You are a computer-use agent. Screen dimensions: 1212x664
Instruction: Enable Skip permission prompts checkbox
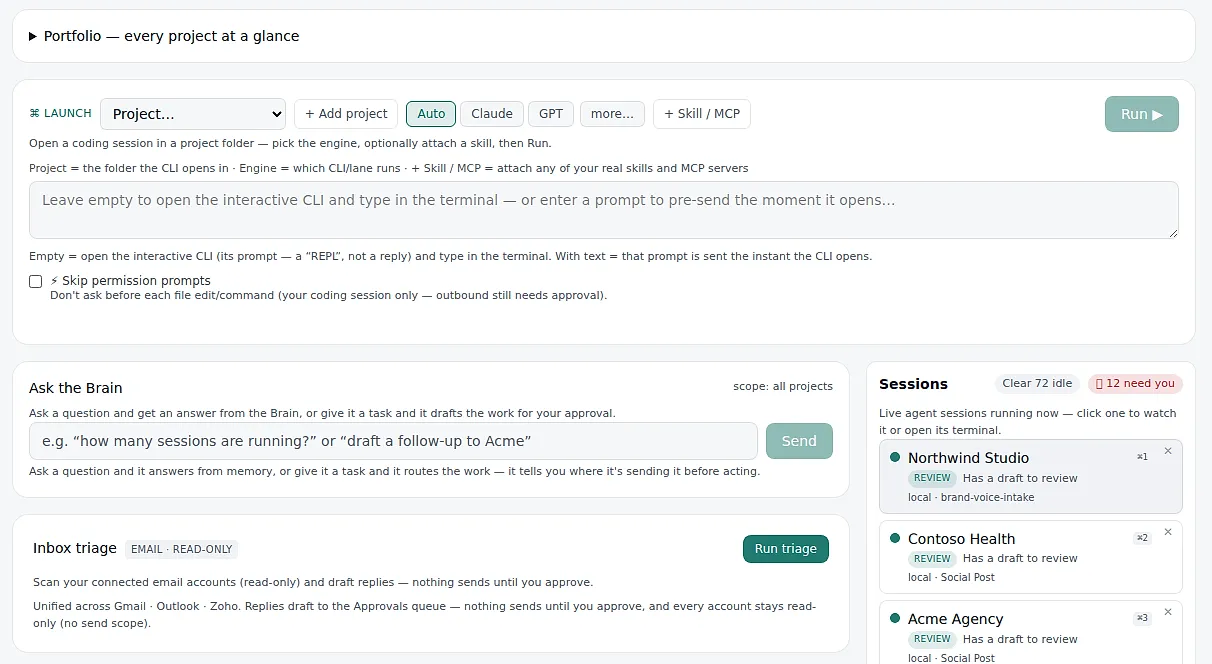tap(36, 281)
